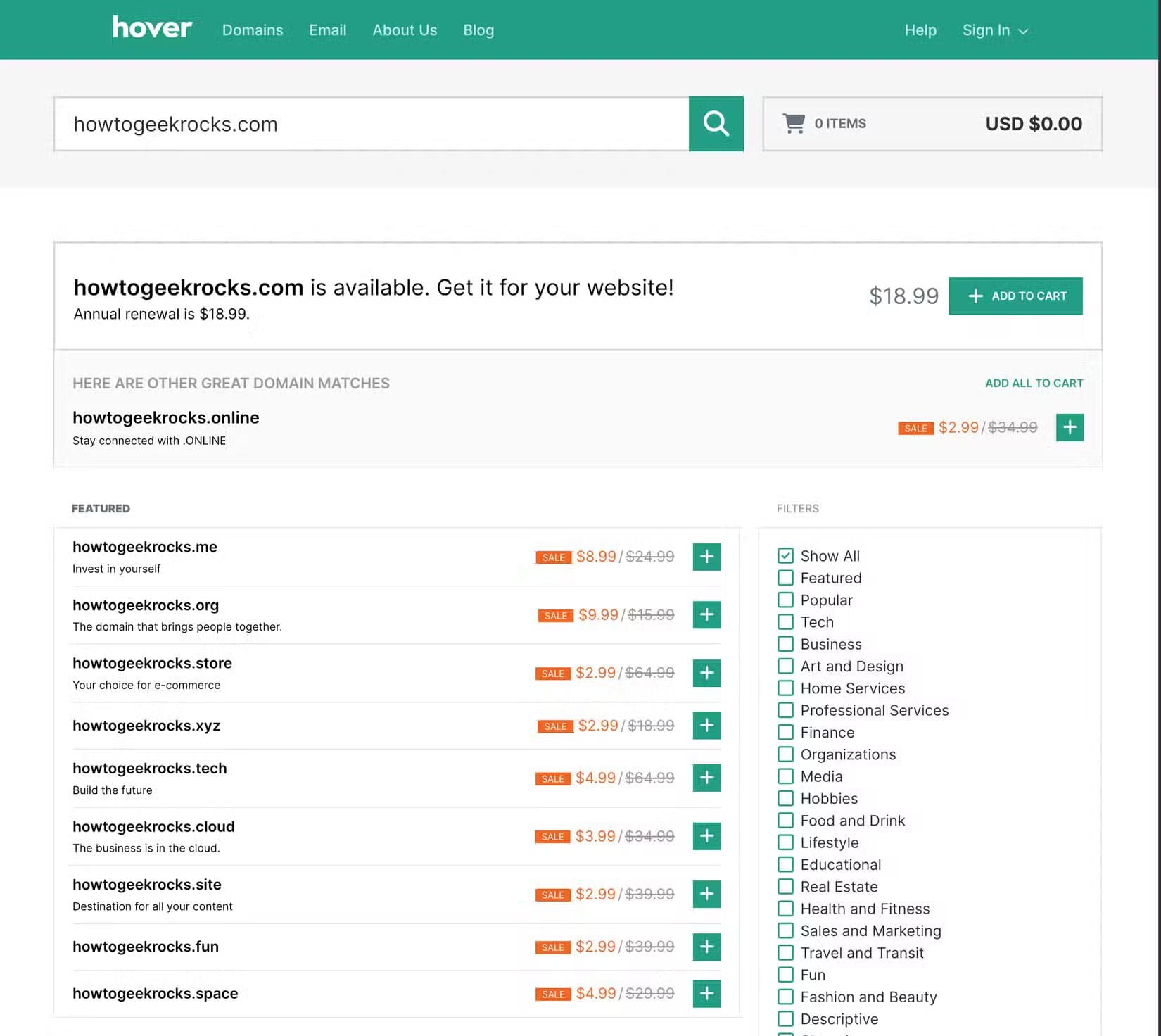Click the ADD ALL TO CART link
Viewport: 1161px width, 1036px height.
click(x=1034, y=384)
